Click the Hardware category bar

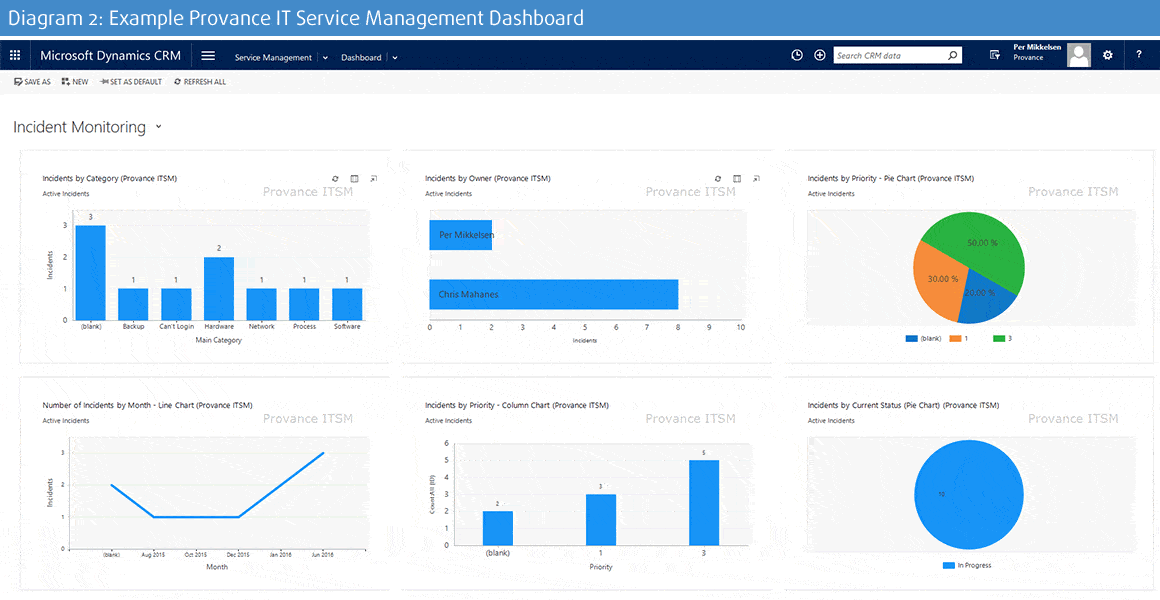coord(219,289)
